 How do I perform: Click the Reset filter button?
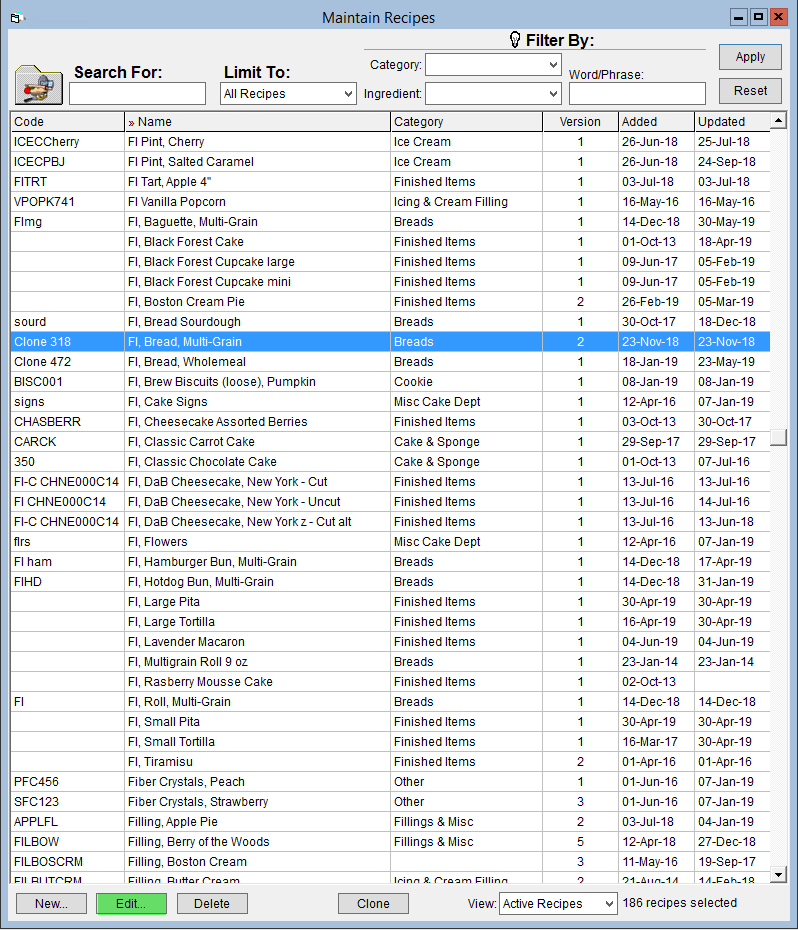coord(750,91)
